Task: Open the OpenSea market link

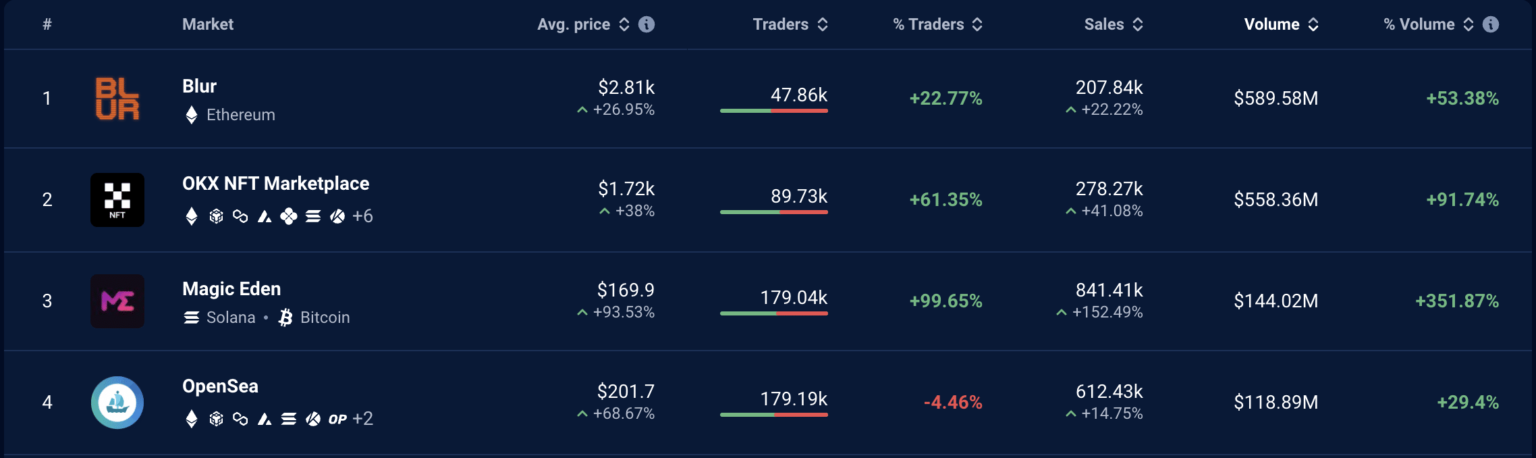Action: pos(220,386)
